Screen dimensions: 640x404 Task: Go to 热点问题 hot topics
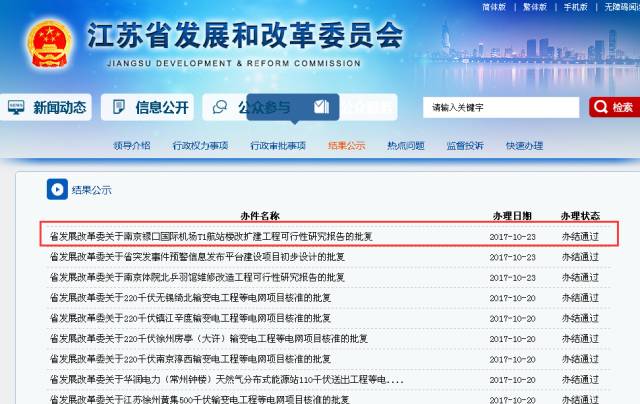pos(406,146)
